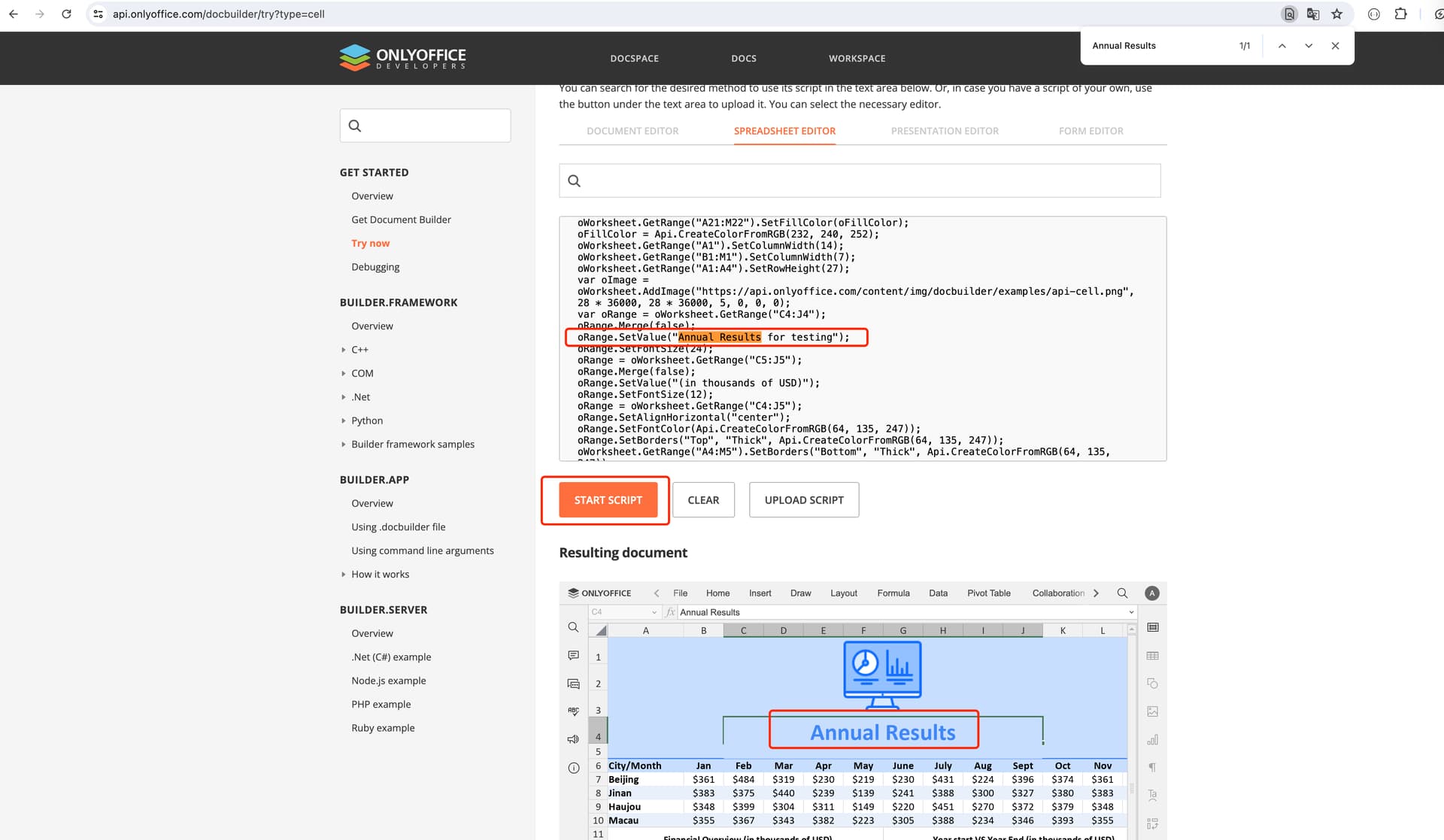Open DOCS in the top navigation
The height and width of the screenshot is (840, 1444).
point(744,59)
